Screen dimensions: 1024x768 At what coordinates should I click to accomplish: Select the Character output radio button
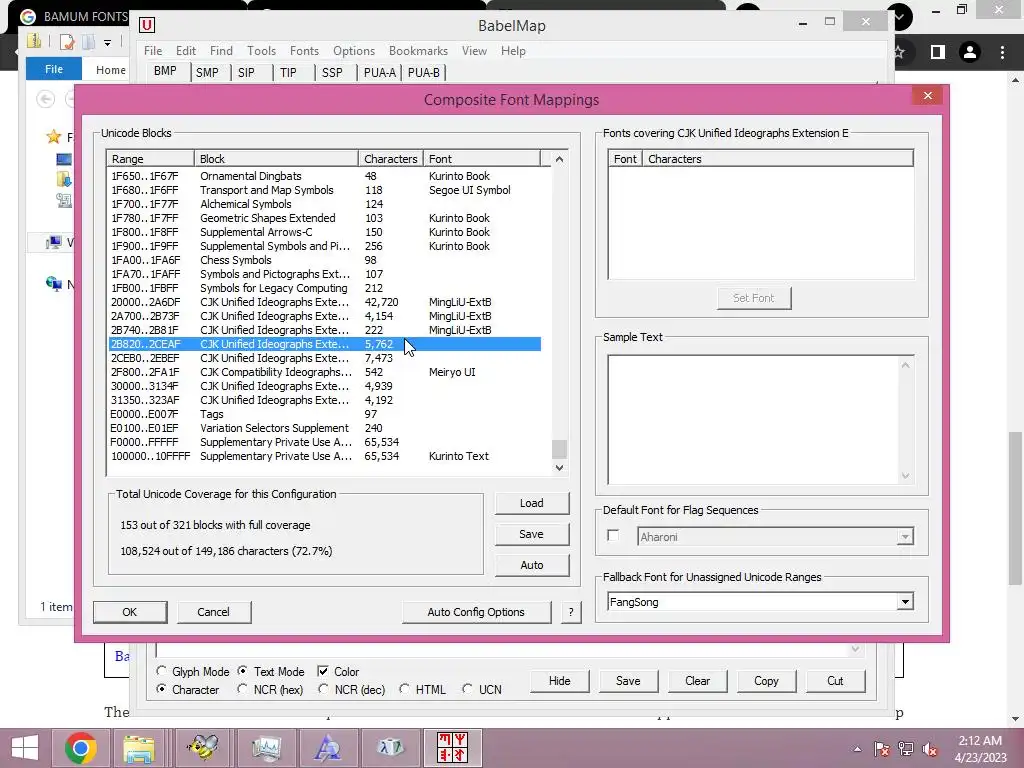pos(161,689)
